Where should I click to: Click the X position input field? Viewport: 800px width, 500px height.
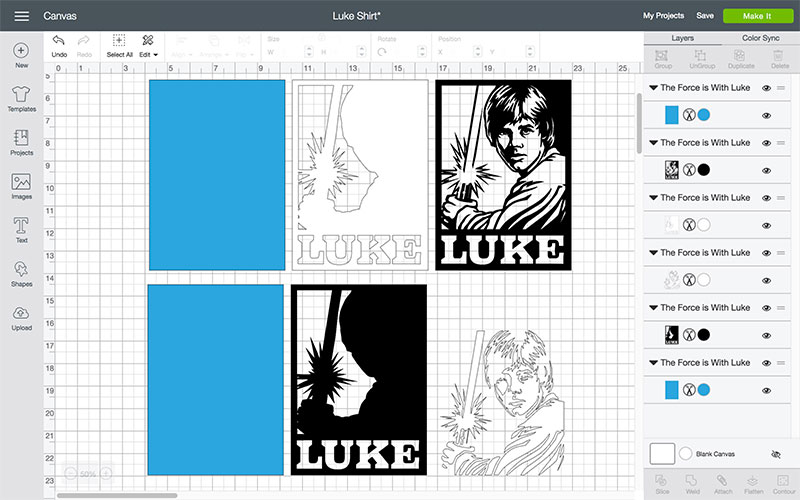463,52
